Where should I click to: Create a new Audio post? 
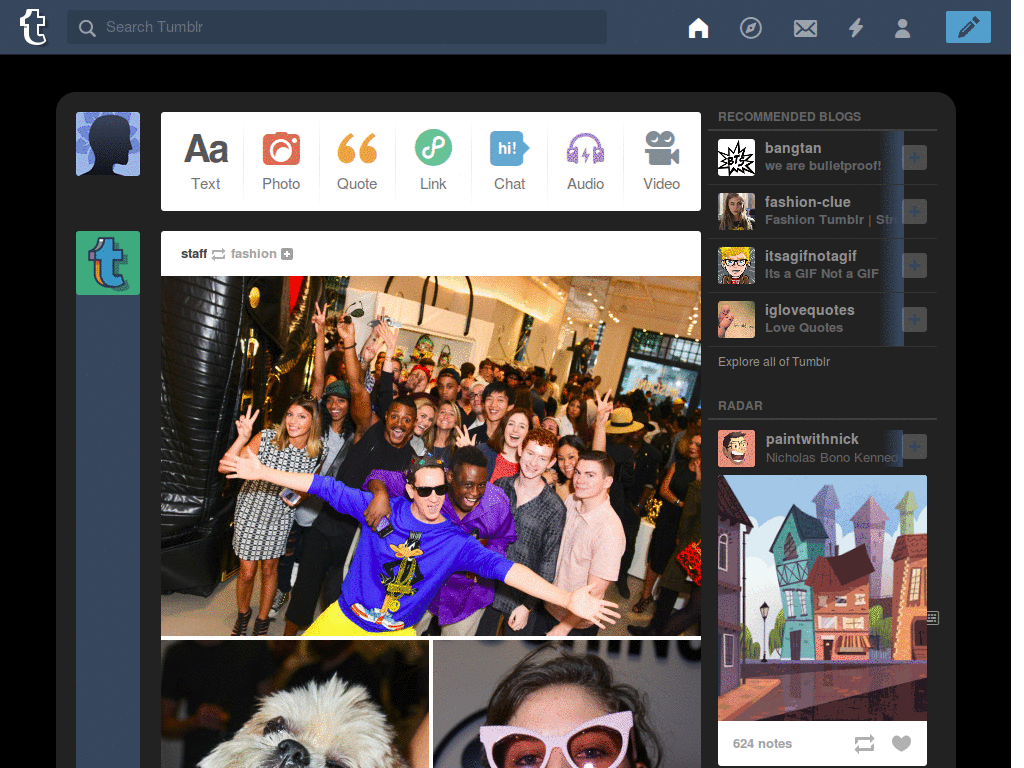click(585, 161)
